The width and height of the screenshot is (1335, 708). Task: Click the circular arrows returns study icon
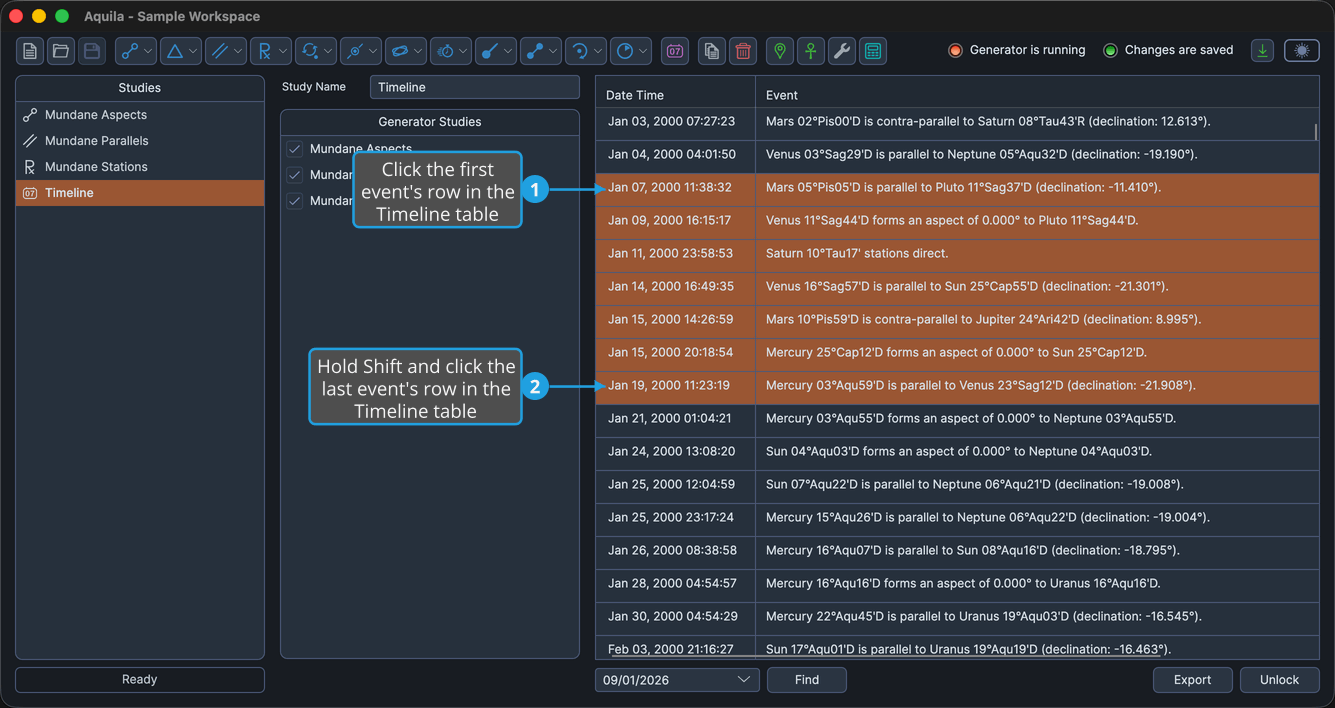309,51
